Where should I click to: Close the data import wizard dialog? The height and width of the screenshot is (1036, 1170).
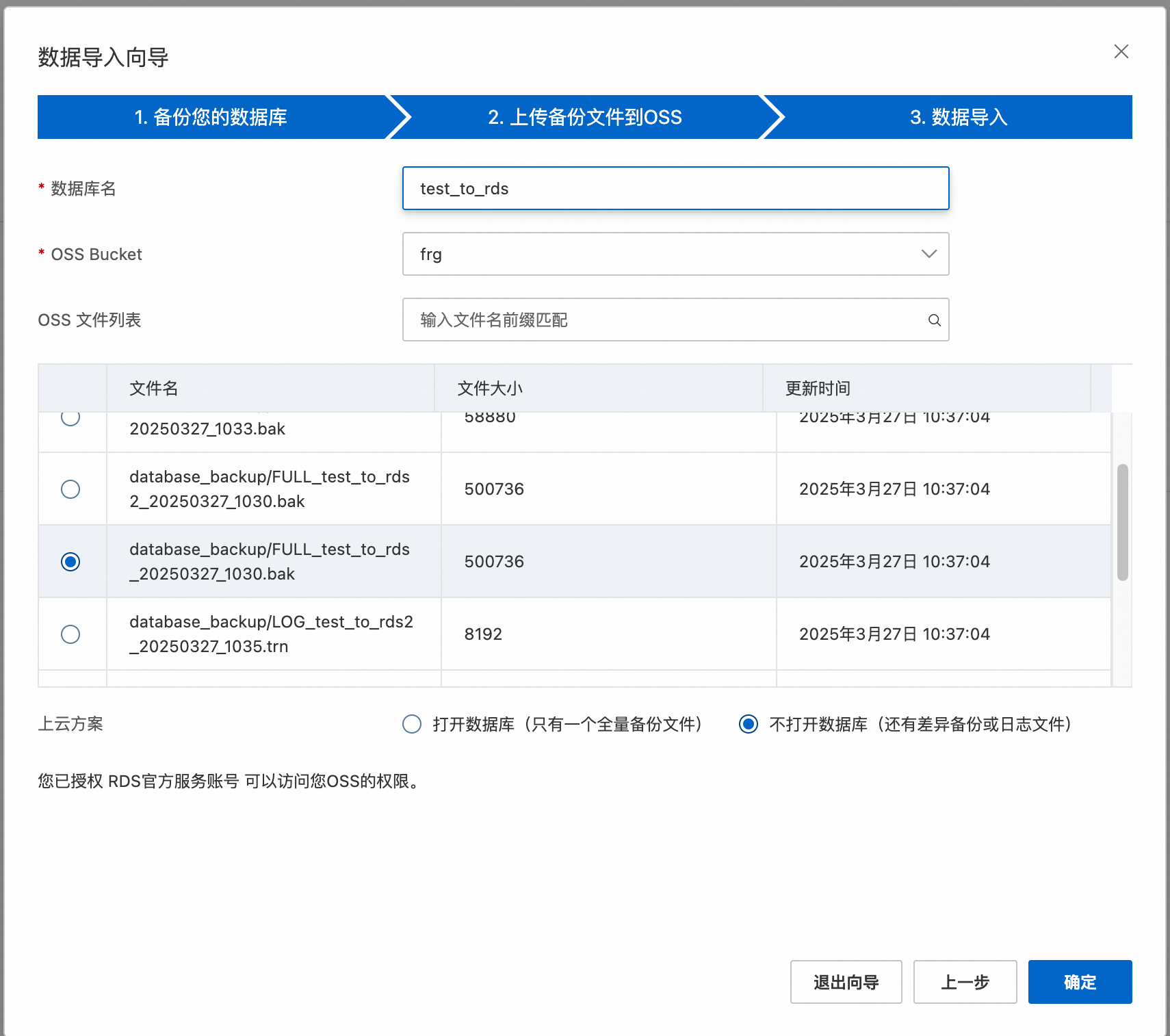(x=1121, y=51)
